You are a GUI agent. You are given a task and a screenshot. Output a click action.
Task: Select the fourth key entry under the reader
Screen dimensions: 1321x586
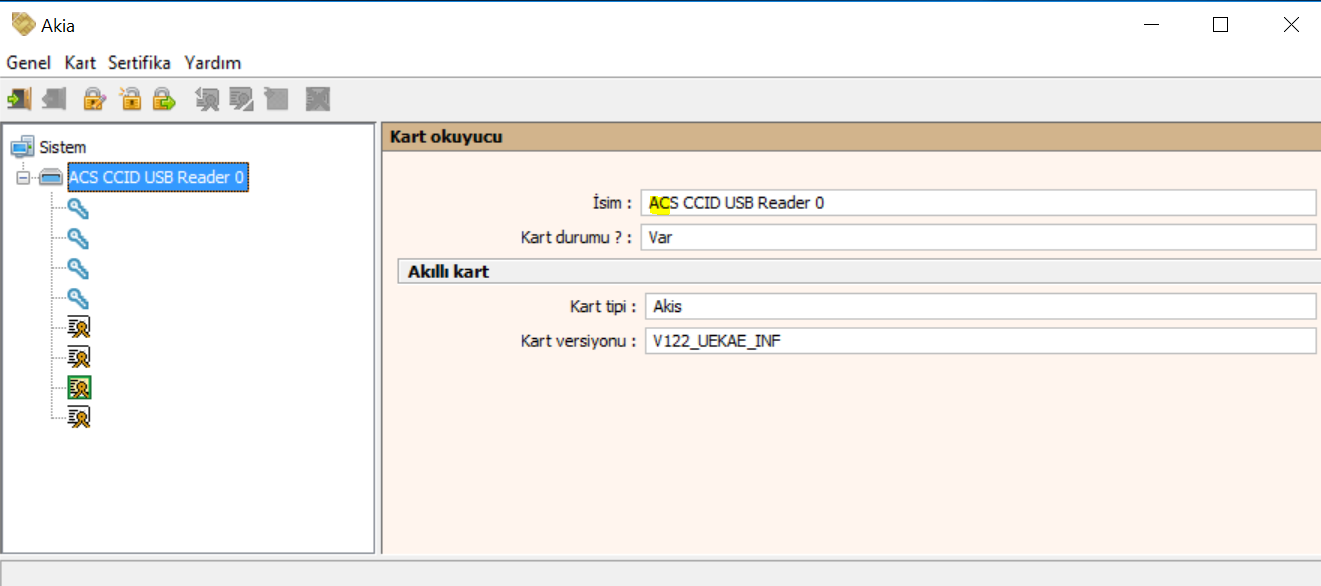[x=78, y=297]
